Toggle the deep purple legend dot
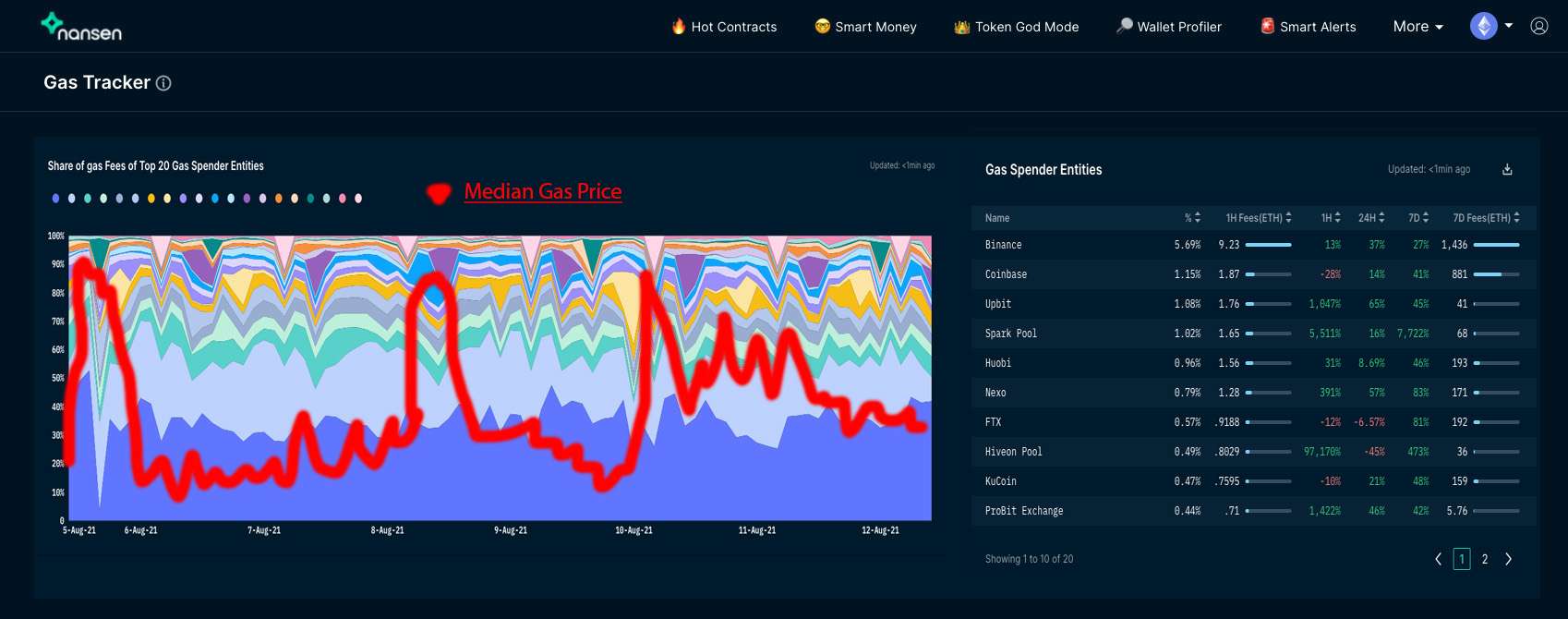 tap(247, 199)
